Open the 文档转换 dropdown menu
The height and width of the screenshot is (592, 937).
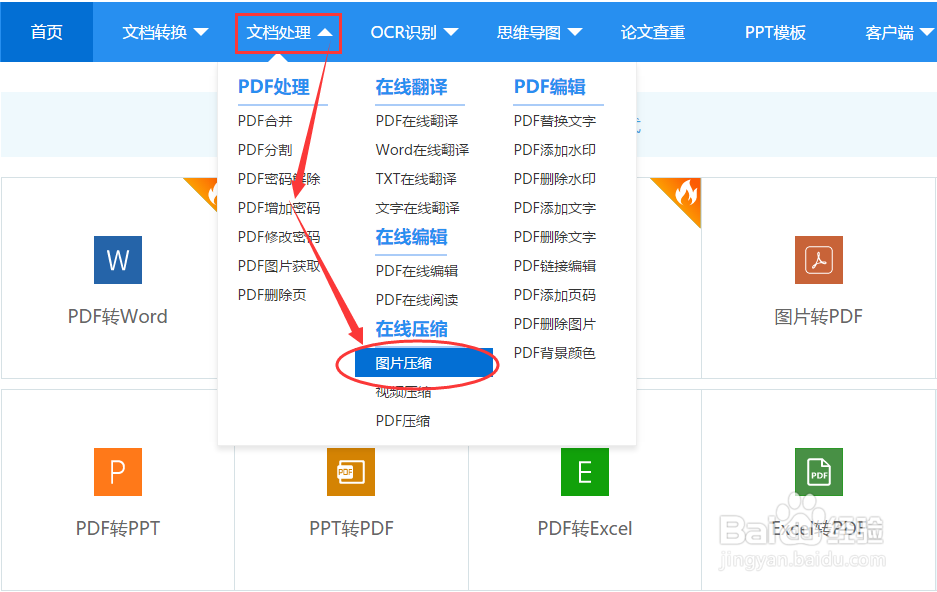pyautogui.click(x=164, y=31)
